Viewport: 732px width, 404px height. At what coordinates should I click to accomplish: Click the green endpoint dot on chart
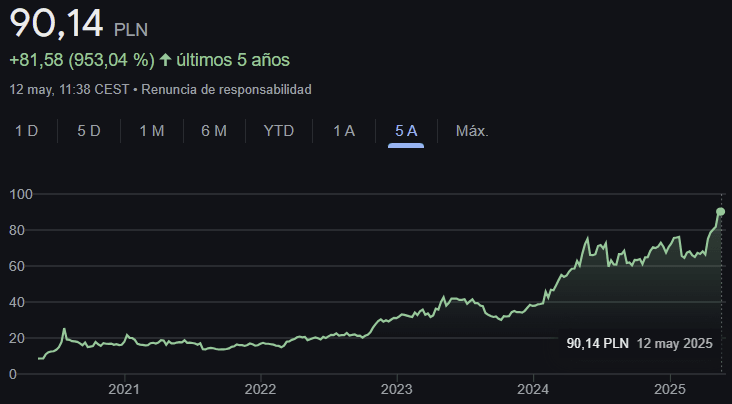coord(720,211)
